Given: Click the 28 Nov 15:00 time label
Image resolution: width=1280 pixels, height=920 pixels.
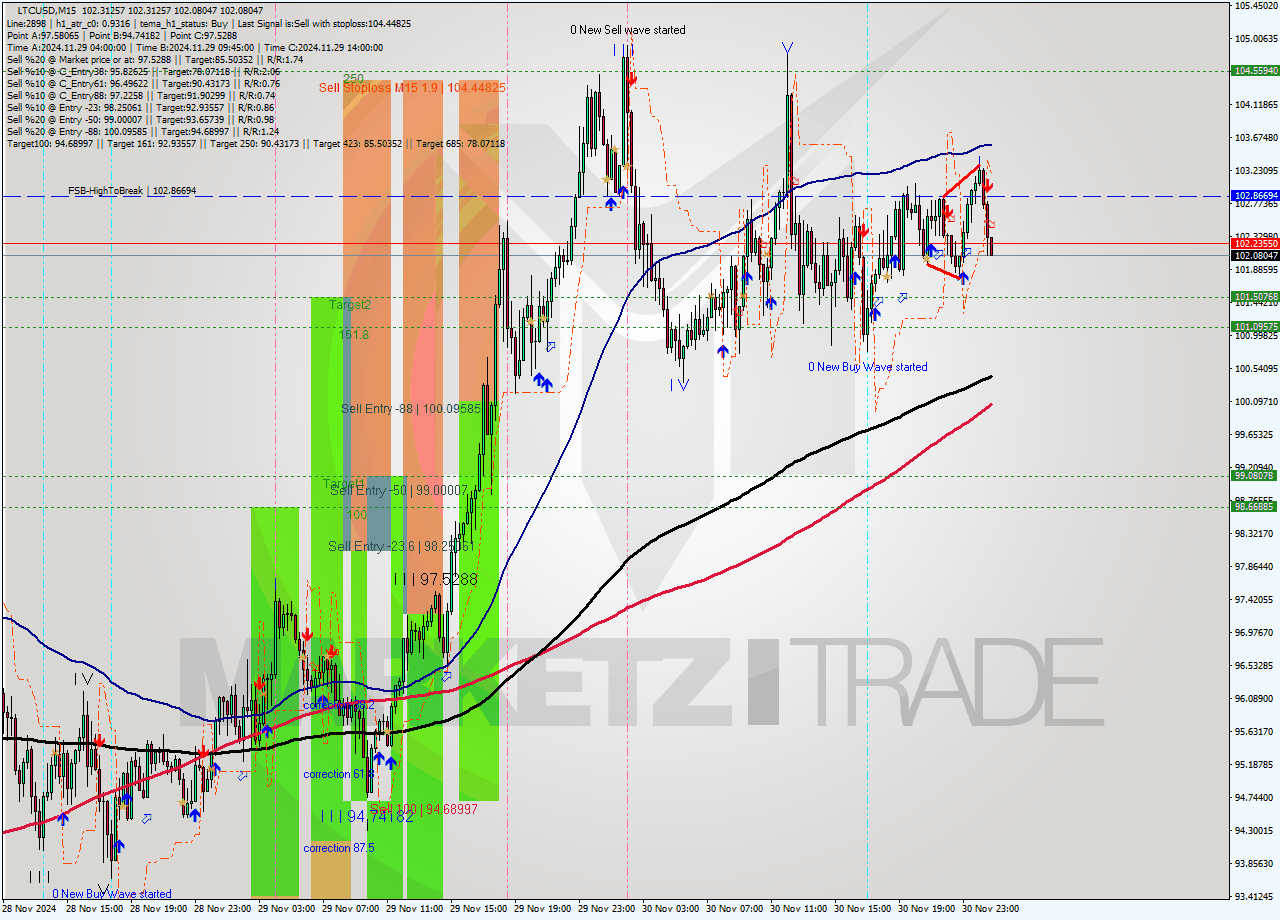Looking at the screenshot, I should (x=95, y=909).
